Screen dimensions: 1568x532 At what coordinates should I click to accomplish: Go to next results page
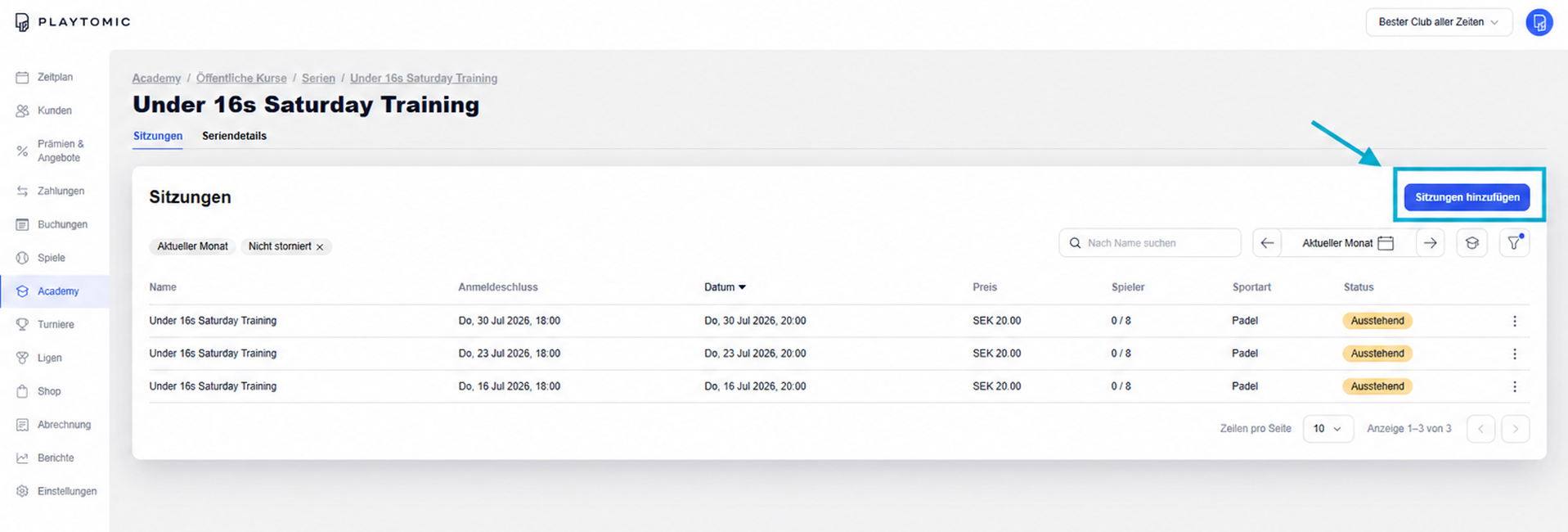[x=1515, y=429]
